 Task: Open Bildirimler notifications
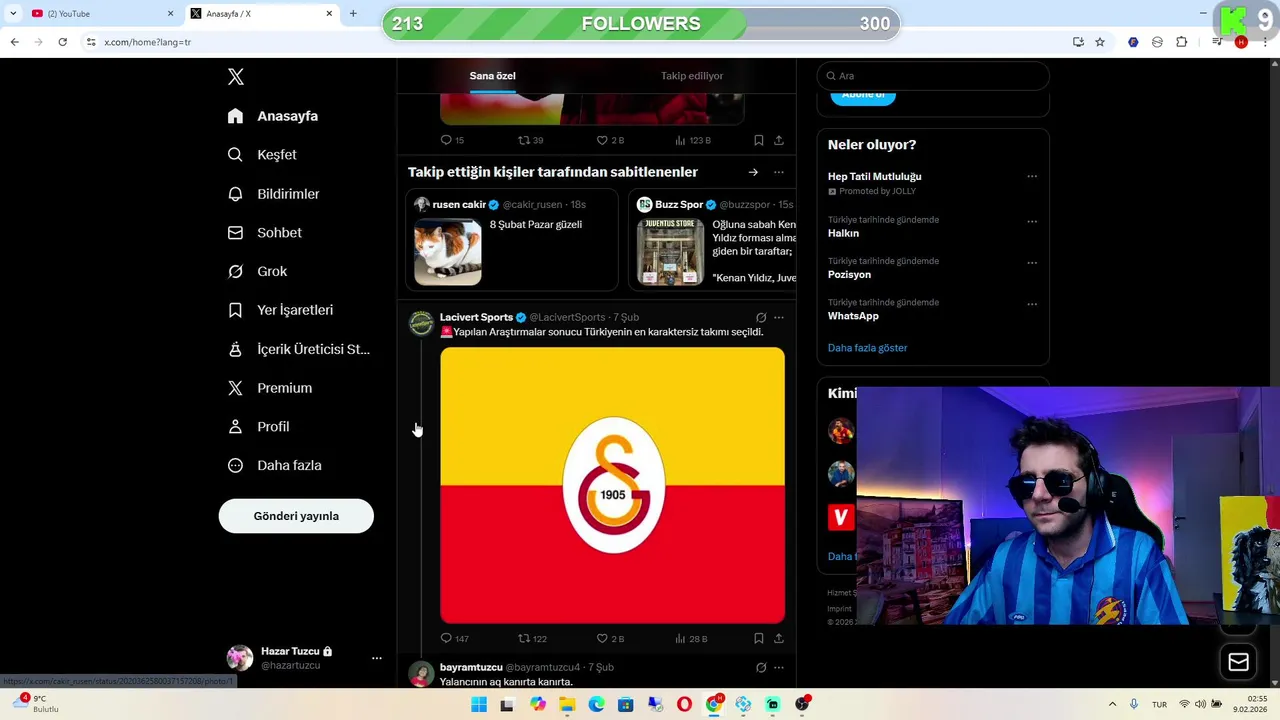(273, 194)
